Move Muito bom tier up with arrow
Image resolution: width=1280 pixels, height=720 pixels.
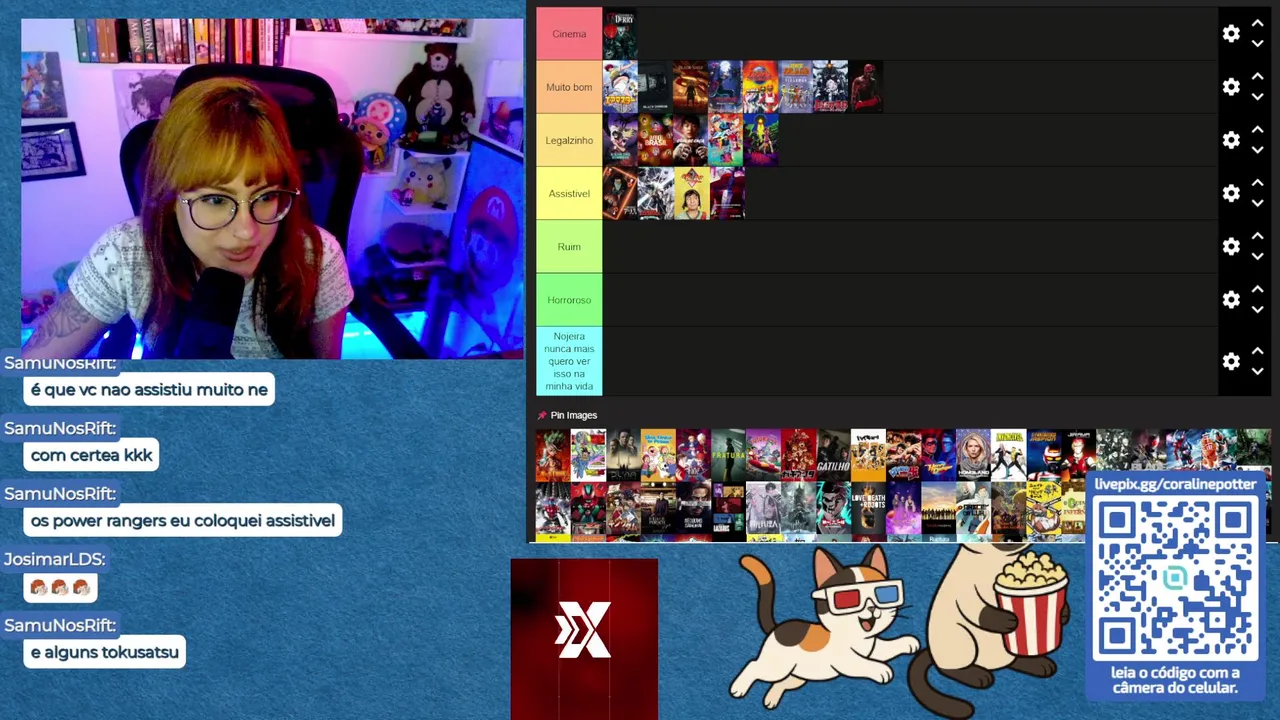[x=1258, y=77]
